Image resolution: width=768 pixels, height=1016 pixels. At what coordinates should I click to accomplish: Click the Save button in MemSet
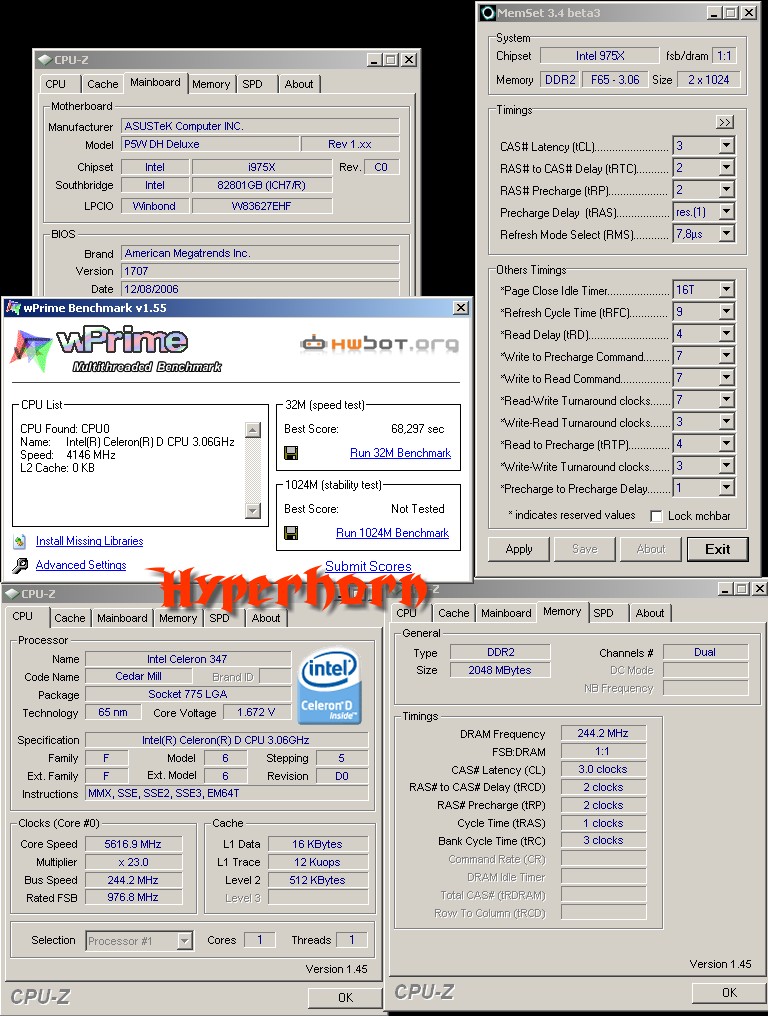point(585,549)
